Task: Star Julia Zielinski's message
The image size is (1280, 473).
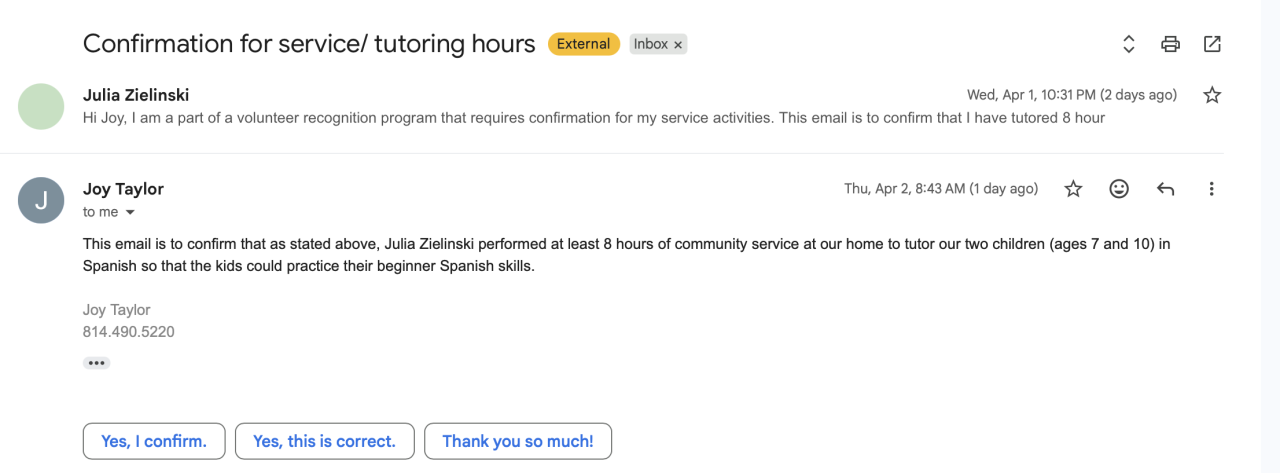Action: click(1212, 95)
